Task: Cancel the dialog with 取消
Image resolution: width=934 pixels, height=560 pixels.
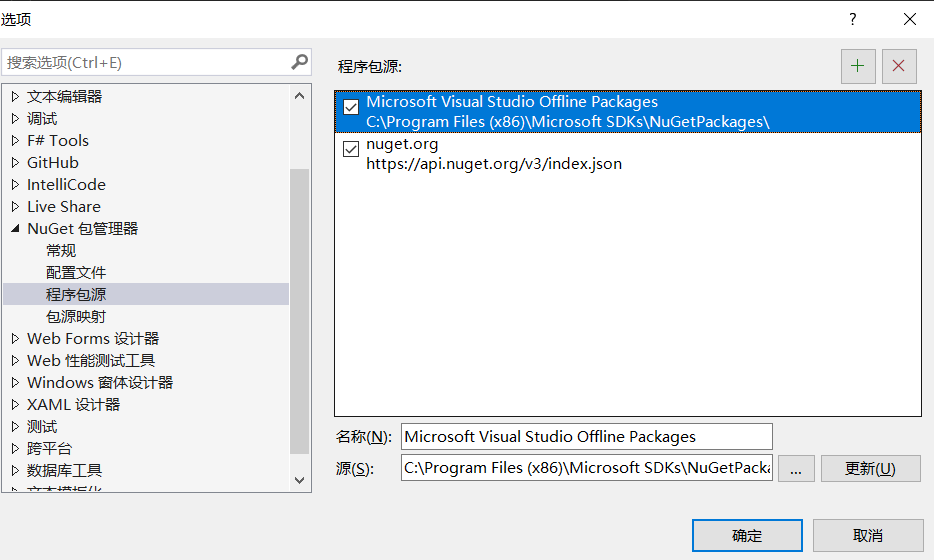Action: (868, 536)
